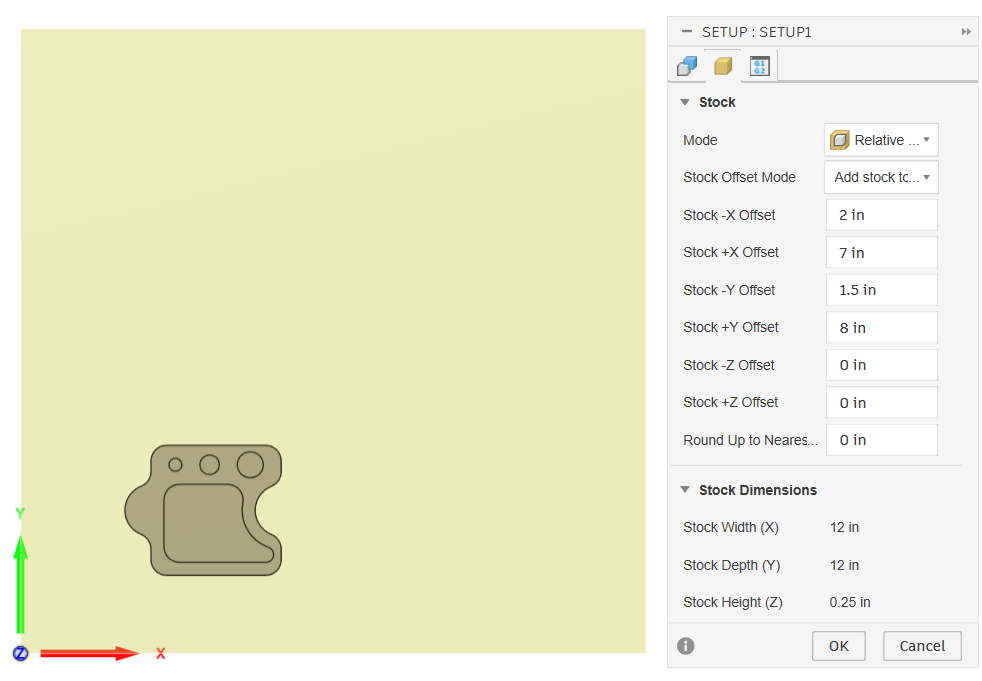Click the Stock +Z Offset field
The height and width of the screenshot is (681, 982).
882,402
